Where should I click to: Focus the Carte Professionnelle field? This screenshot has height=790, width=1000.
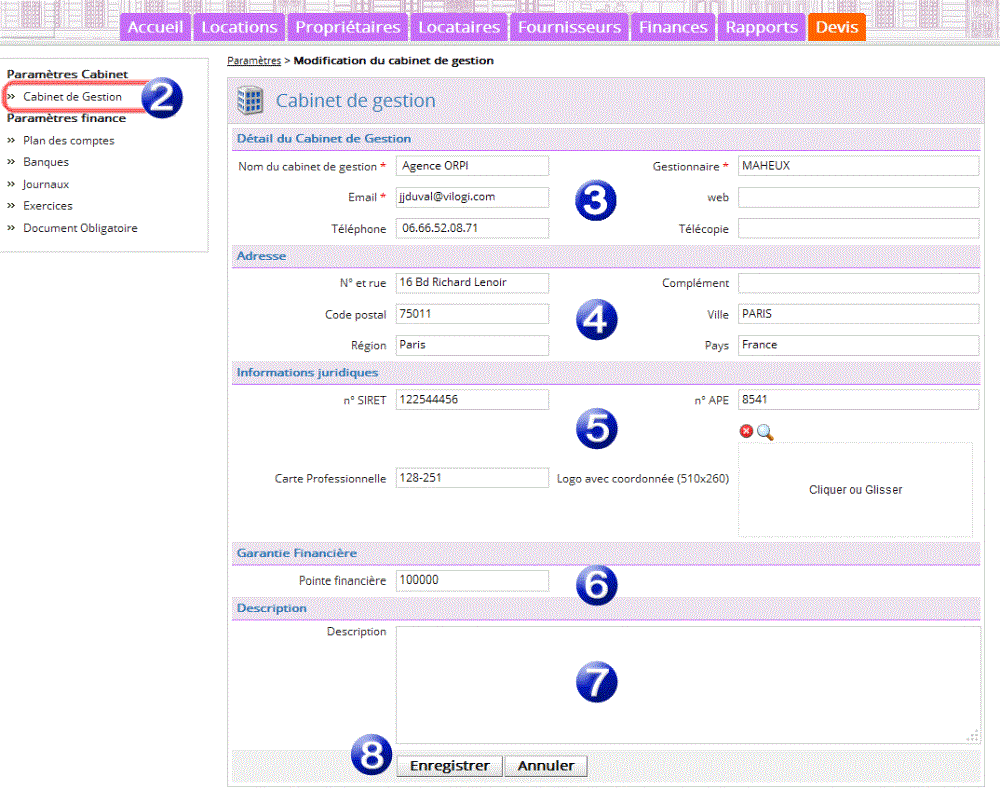pyautogui.click(x=472, y=478)
